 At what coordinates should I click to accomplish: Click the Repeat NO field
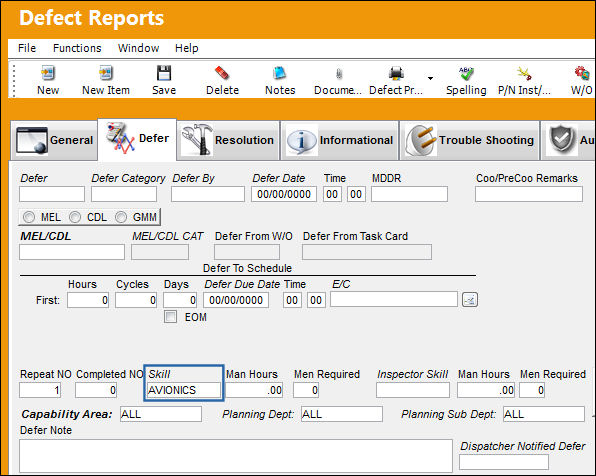(40, 390)
